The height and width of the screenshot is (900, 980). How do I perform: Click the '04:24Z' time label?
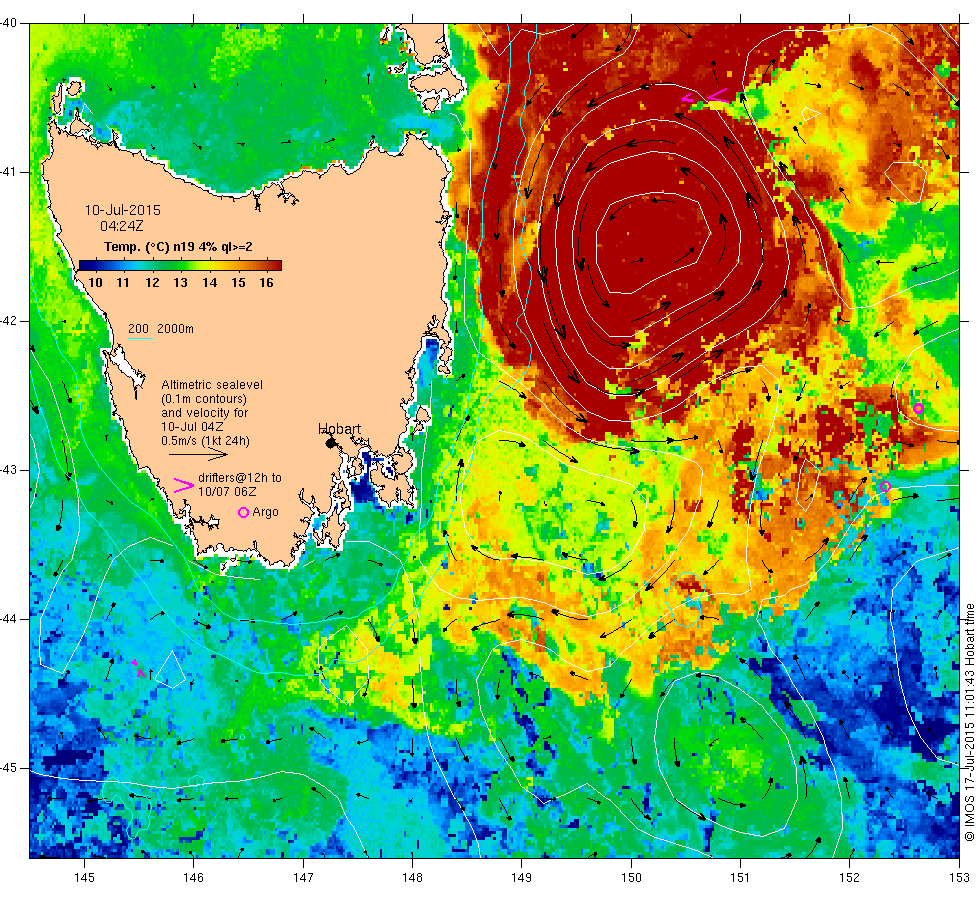coord(121,226)
